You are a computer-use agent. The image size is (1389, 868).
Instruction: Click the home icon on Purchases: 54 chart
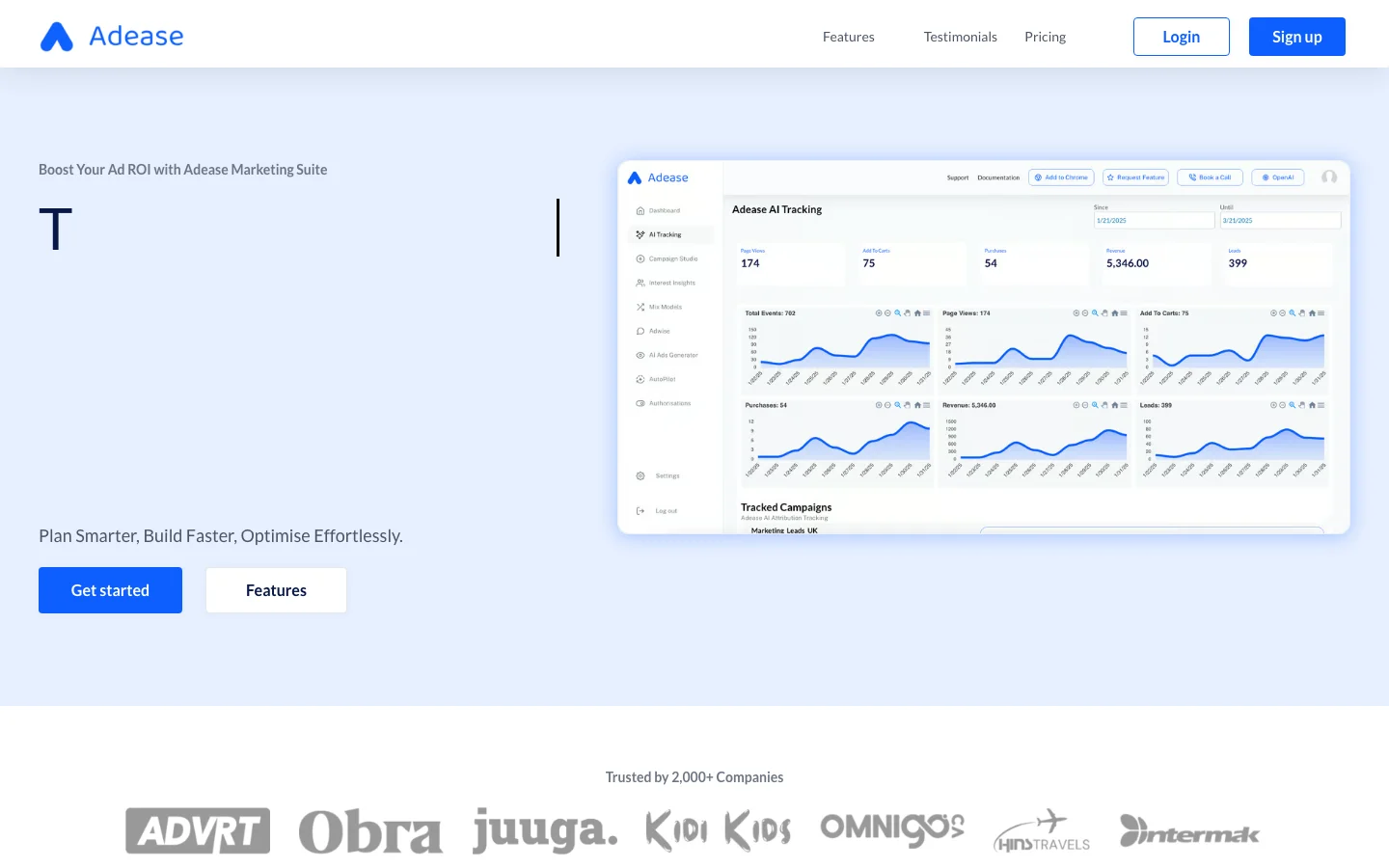pyautogui.click(x=917, y=405)
